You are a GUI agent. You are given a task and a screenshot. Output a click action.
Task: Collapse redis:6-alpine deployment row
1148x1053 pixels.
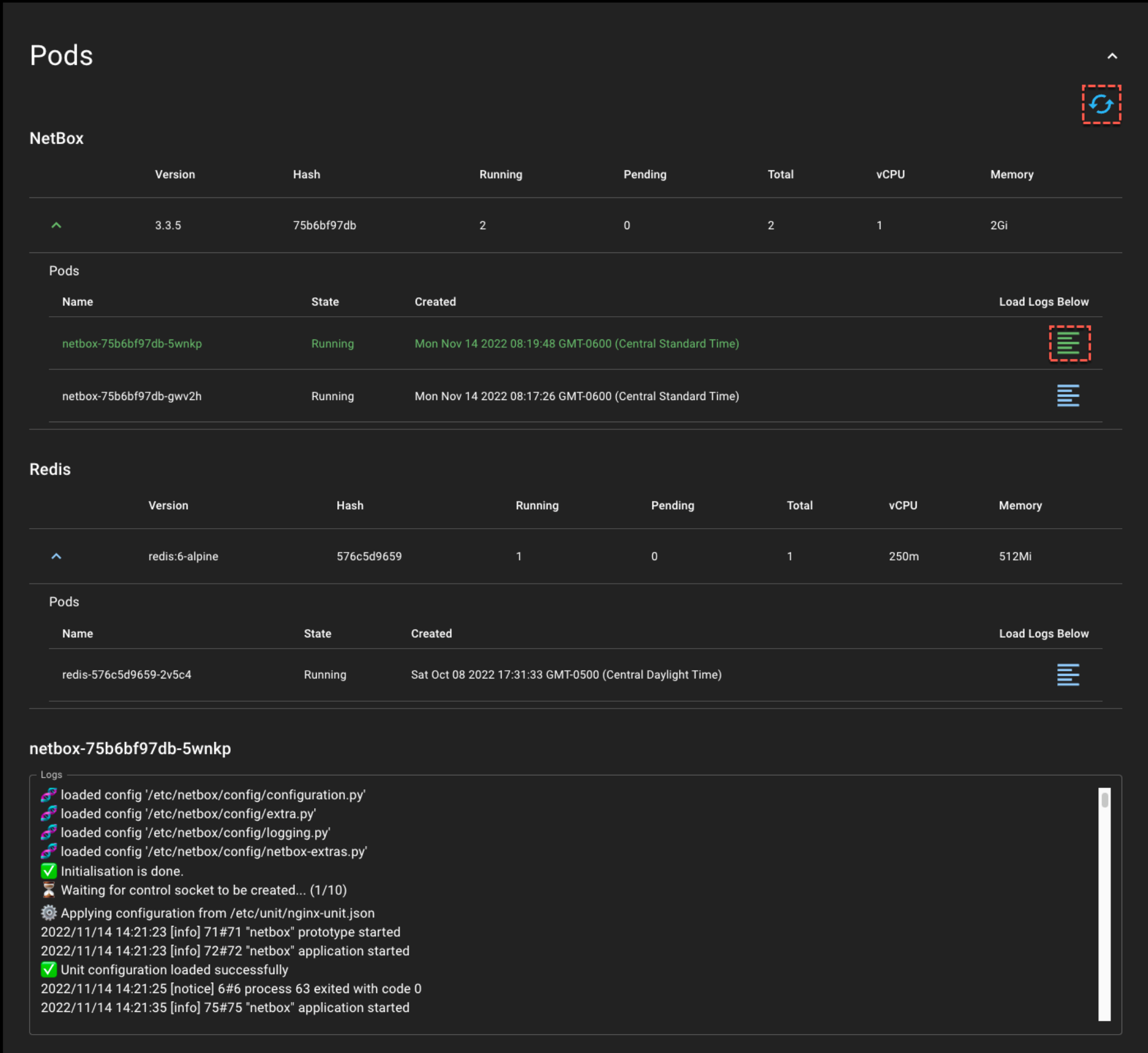(56, 556)
